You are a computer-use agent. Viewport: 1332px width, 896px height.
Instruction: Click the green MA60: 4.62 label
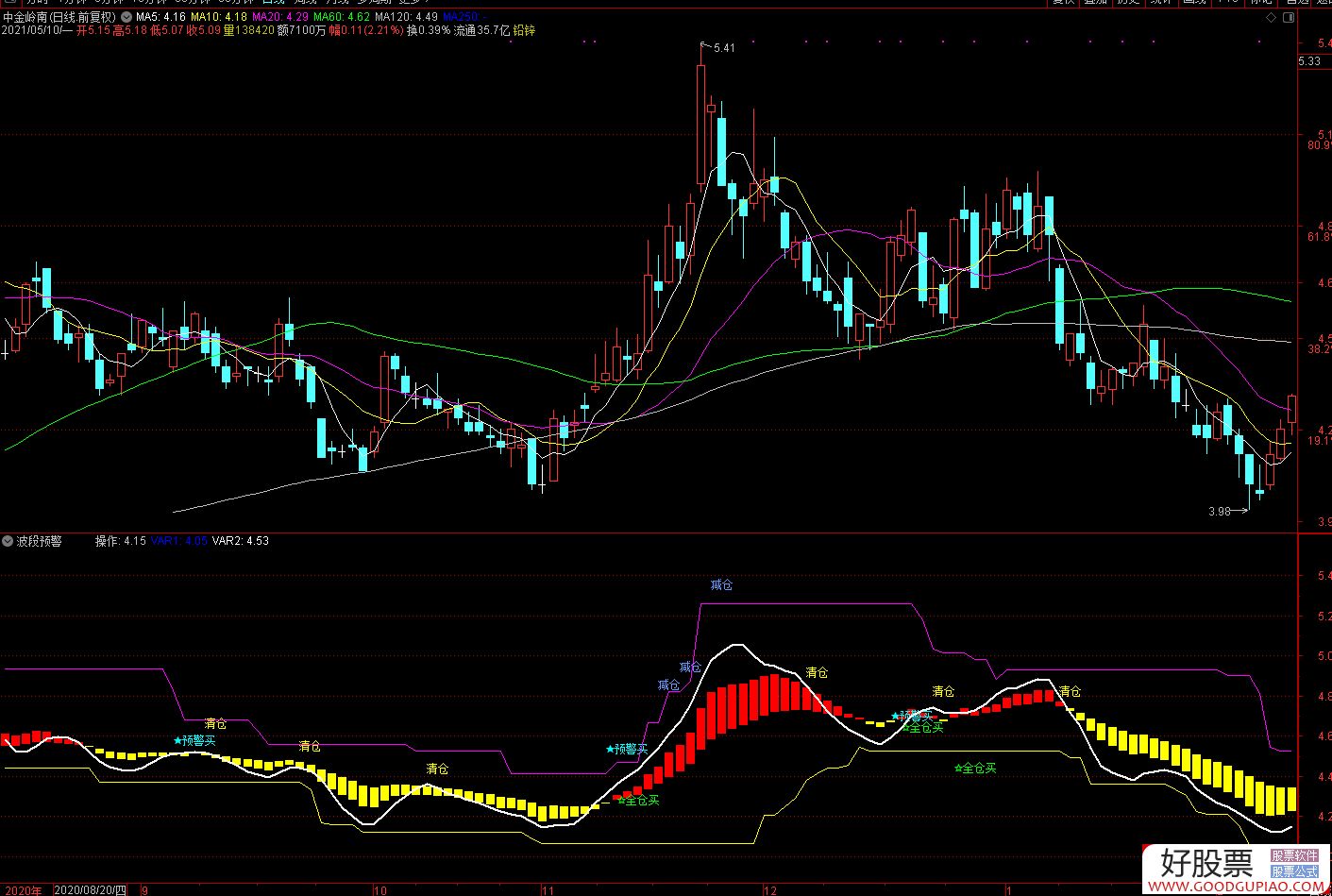(x=342, y=17)
